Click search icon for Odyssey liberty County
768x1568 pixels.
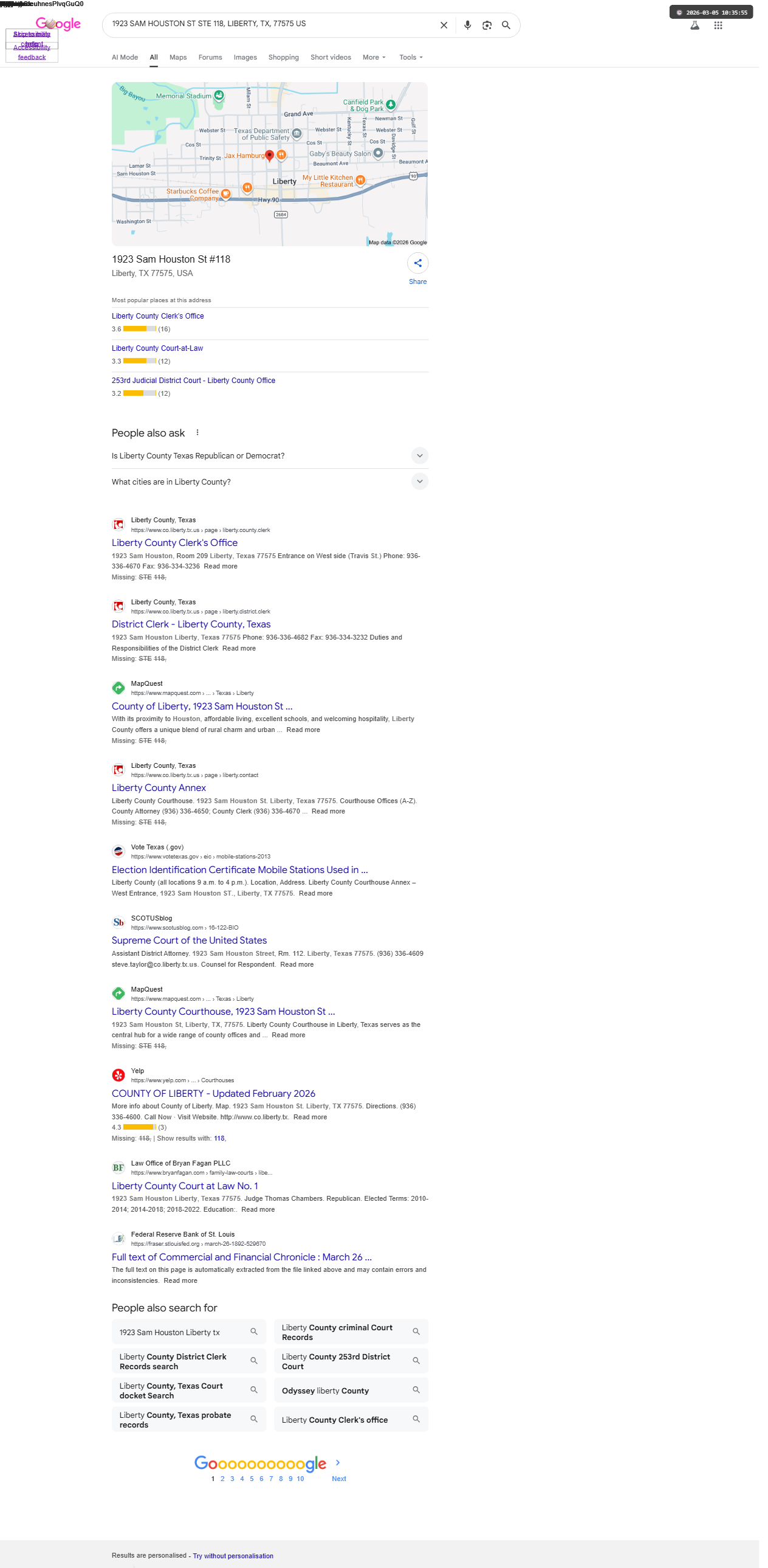point(417,1390)
